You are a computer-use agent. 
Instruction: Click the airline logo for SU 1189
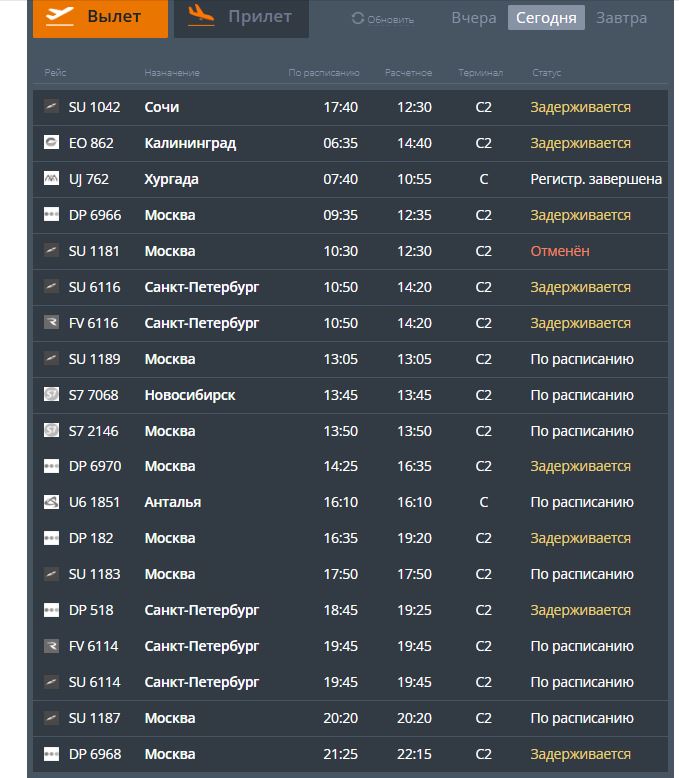(x=51, y=358)
